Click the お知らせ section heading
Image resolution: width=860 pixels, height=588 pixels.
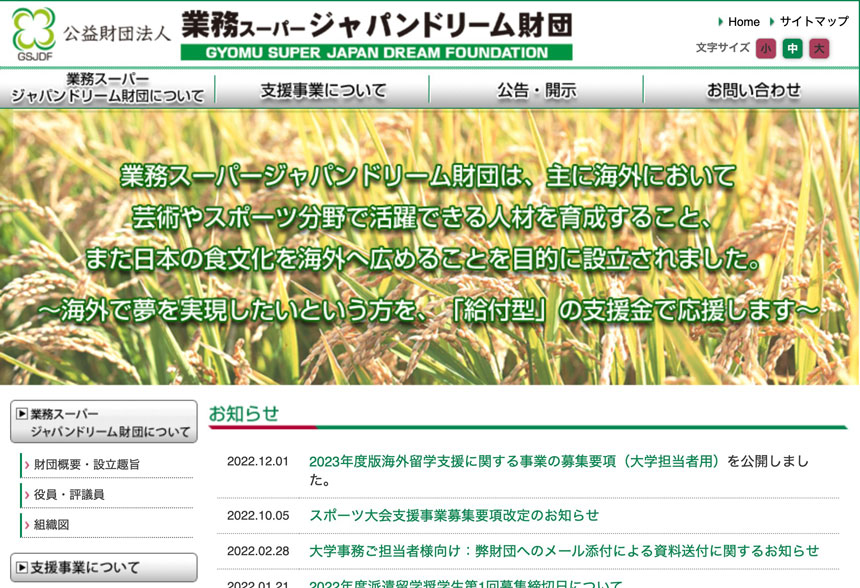244,414
